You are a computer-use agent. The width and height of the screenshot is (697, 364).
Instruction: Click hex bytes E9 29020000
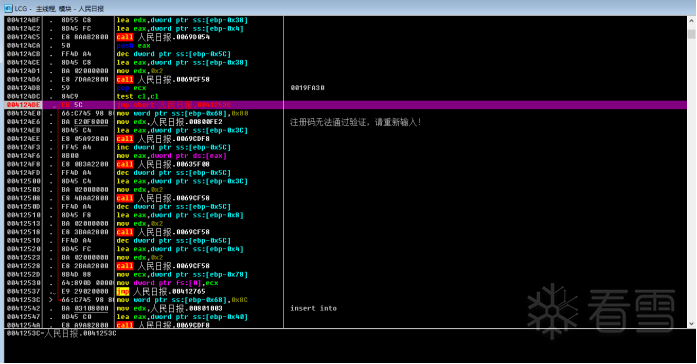point(84,292)
